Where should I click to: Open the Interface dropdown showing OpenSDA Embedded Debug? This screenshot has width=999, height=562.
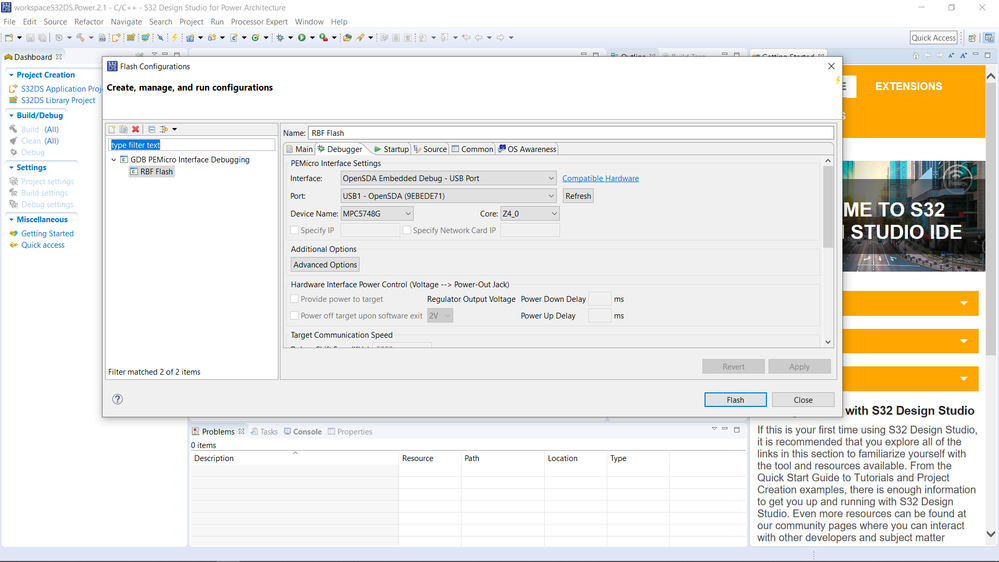(x=449, y=178)
